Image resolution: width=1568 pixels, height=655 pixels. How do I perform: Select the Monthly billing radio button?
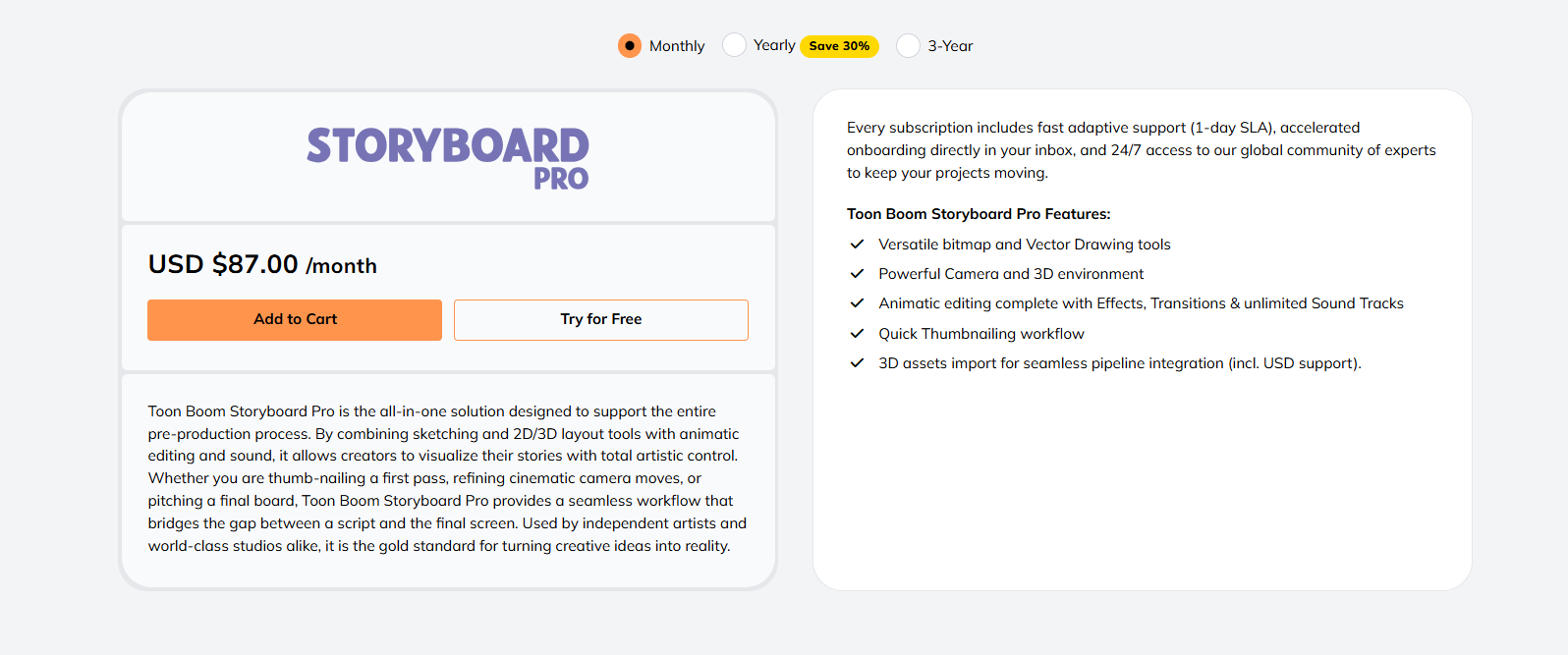[630, 46]
